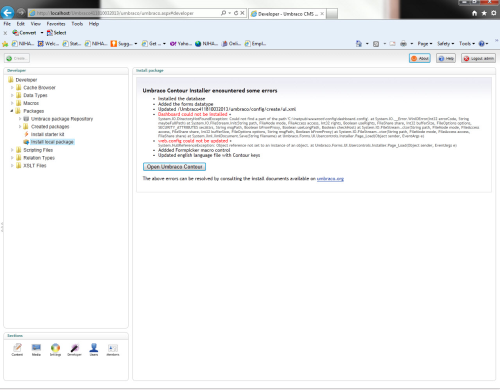Collapse the Packages tree node
The image size is (500, 390).
click(x=12, y=111)
